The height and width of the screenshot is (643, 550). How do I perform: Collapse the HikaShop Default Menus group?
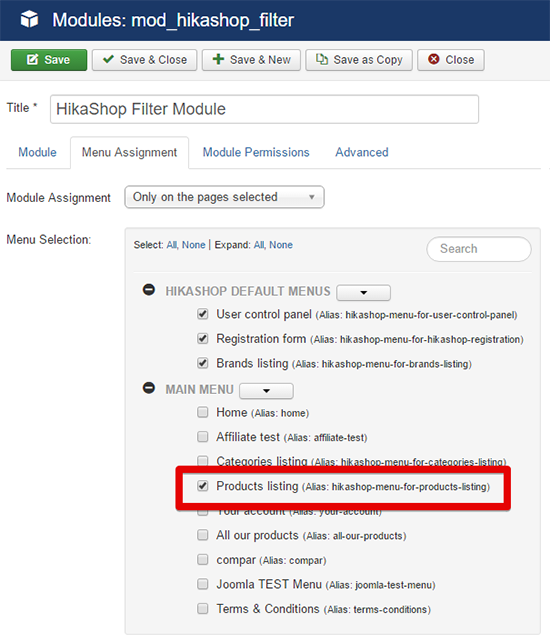click(148, 290)
